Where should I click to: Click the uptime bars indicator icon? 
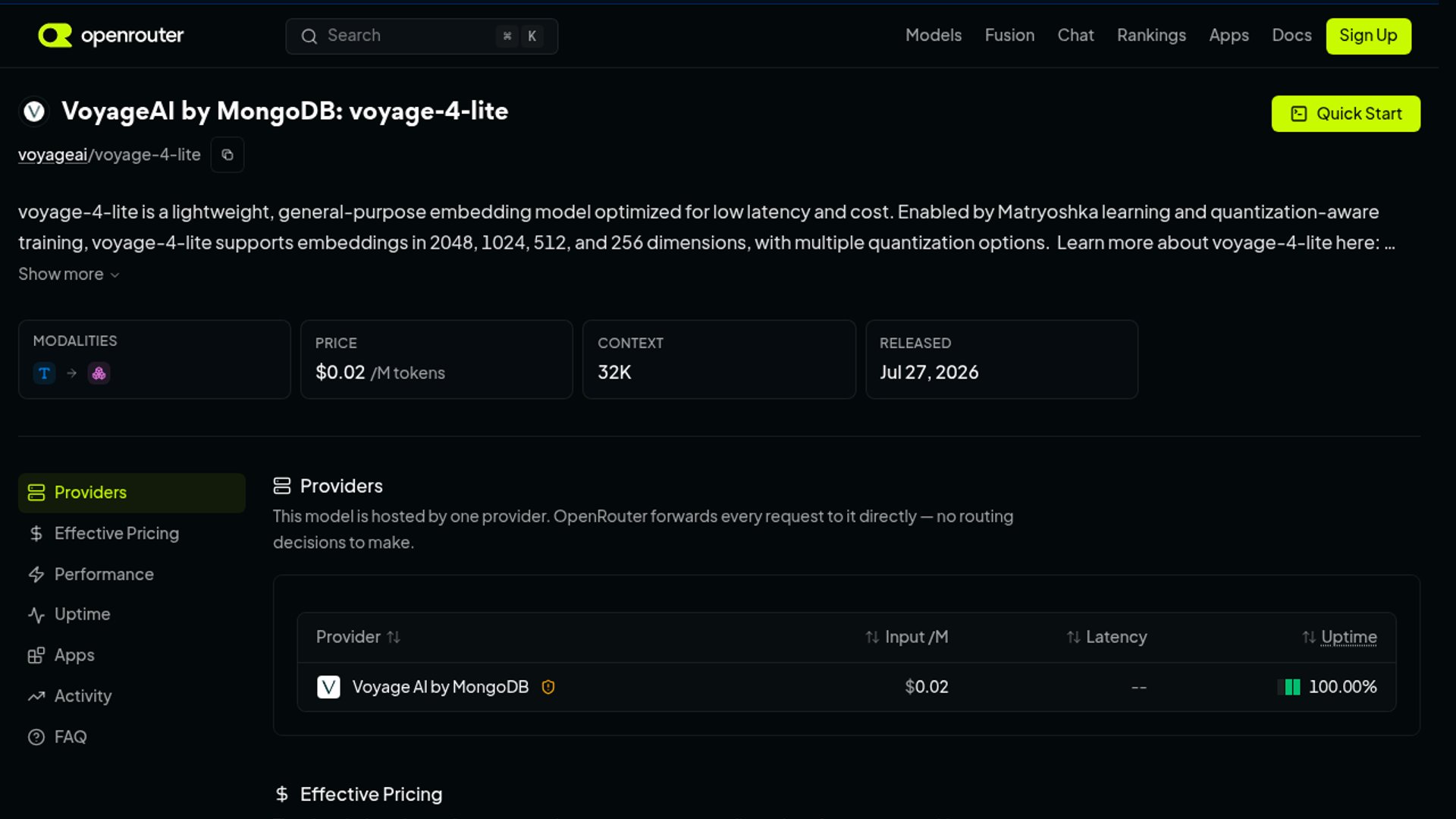coord(1288,687)
